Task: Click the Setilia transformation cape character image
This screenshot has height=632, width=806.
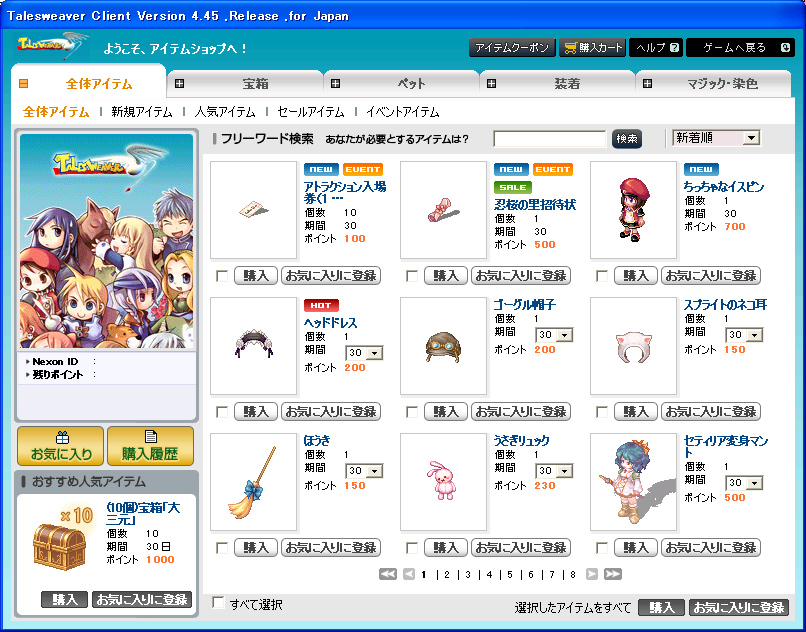Action: [x=633, y=482]
